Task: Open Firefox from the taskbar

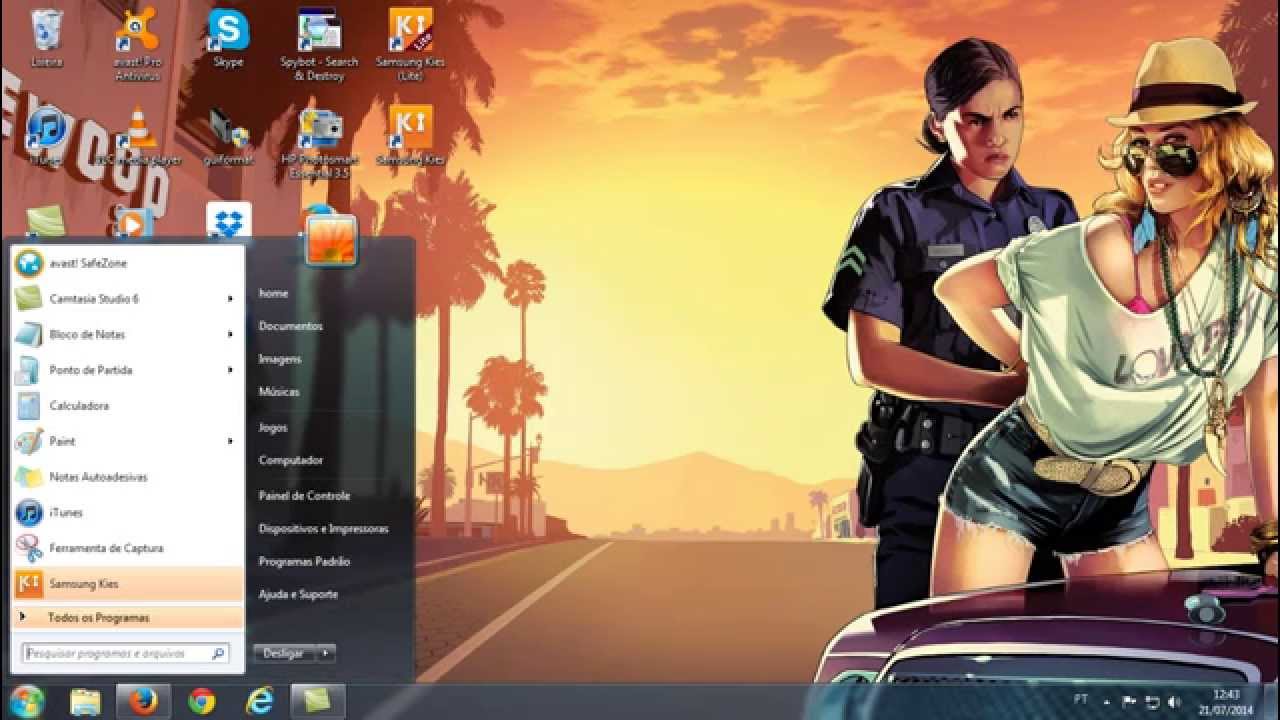Action: (x=143, y=702)
